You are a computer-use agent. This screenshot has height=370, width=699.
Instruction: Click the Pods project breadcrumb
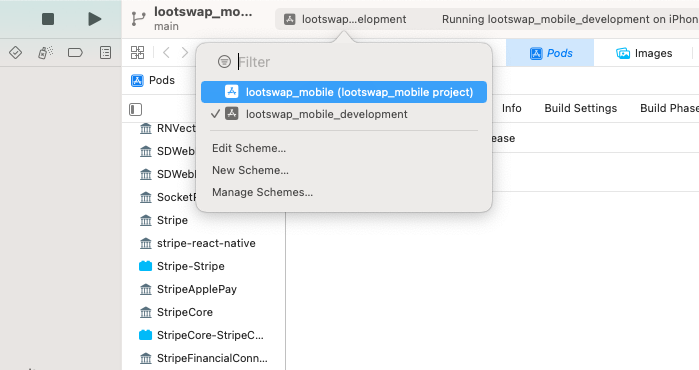(x=153, y=80)
